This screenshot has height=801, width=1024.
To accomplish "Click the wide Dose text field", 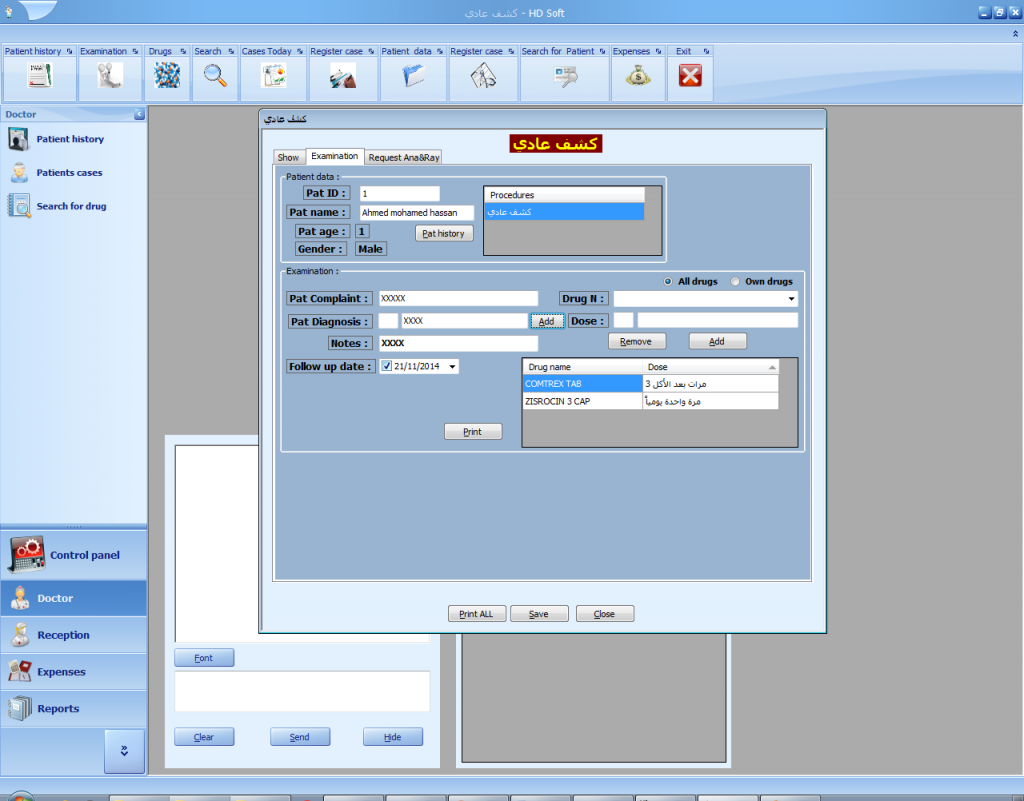I will click(x=718, y=320).
